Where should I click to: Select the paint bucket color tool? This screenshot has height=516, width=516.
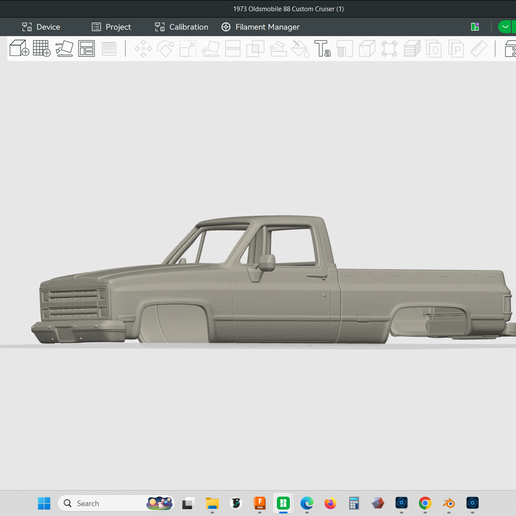tap(300, 49)
